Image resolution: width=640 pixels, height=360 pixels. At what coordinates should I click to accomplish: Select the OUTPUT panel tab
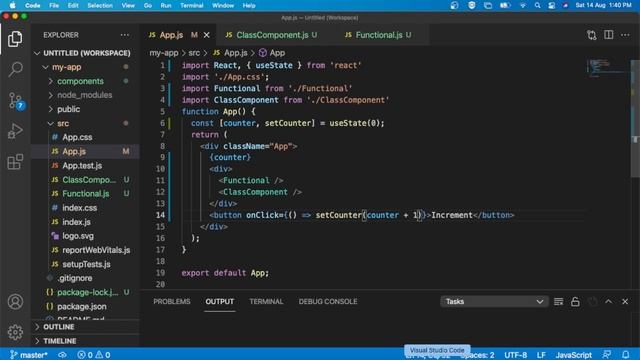click(x=220, y=302)
